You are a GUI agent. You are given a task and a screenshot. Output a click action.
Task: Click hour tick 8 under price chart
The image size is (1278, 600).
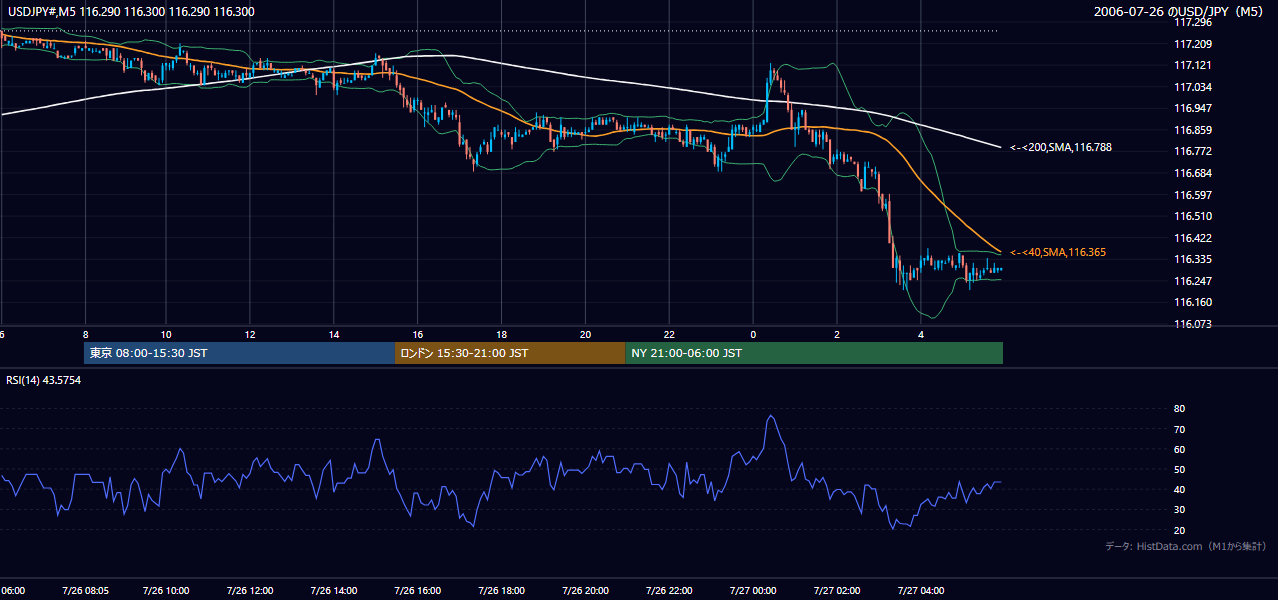pos(85,335)
